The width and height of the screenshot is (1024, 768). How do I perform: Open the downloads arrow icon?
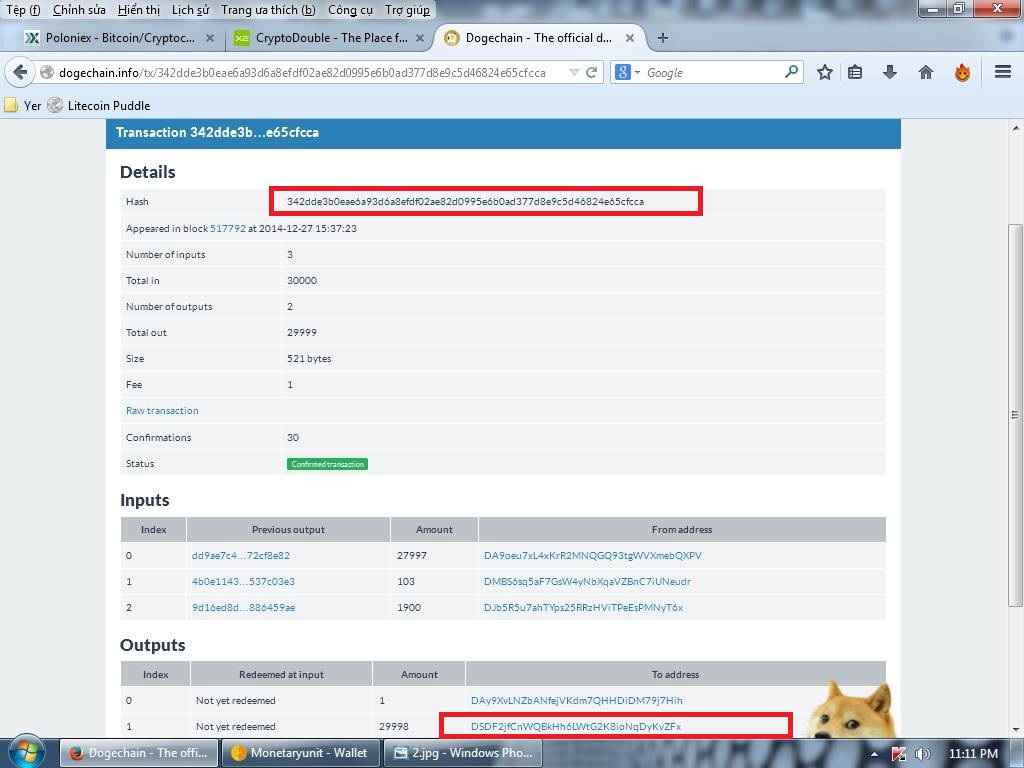coord(889,72)
